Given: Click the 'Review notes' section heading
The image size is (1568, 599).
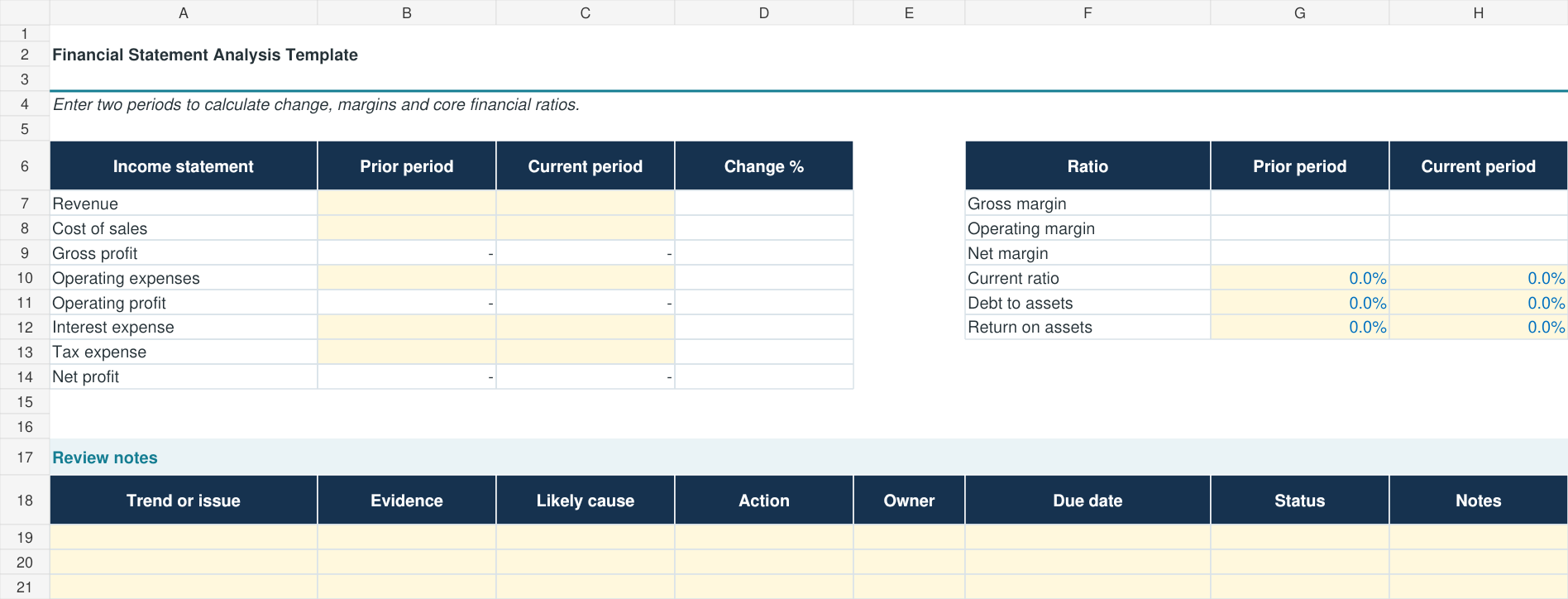Looking at the screenshot, I should click(x=105, y=458).
